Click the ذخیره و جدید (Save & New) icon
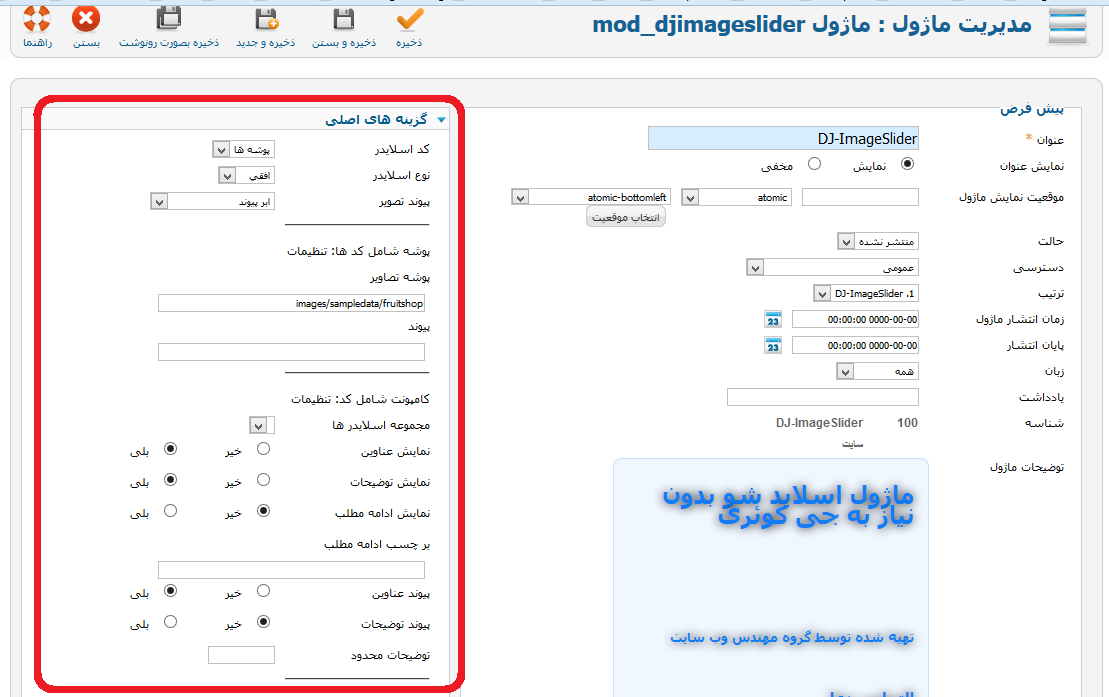The image size is (1109, 697). 266,21
